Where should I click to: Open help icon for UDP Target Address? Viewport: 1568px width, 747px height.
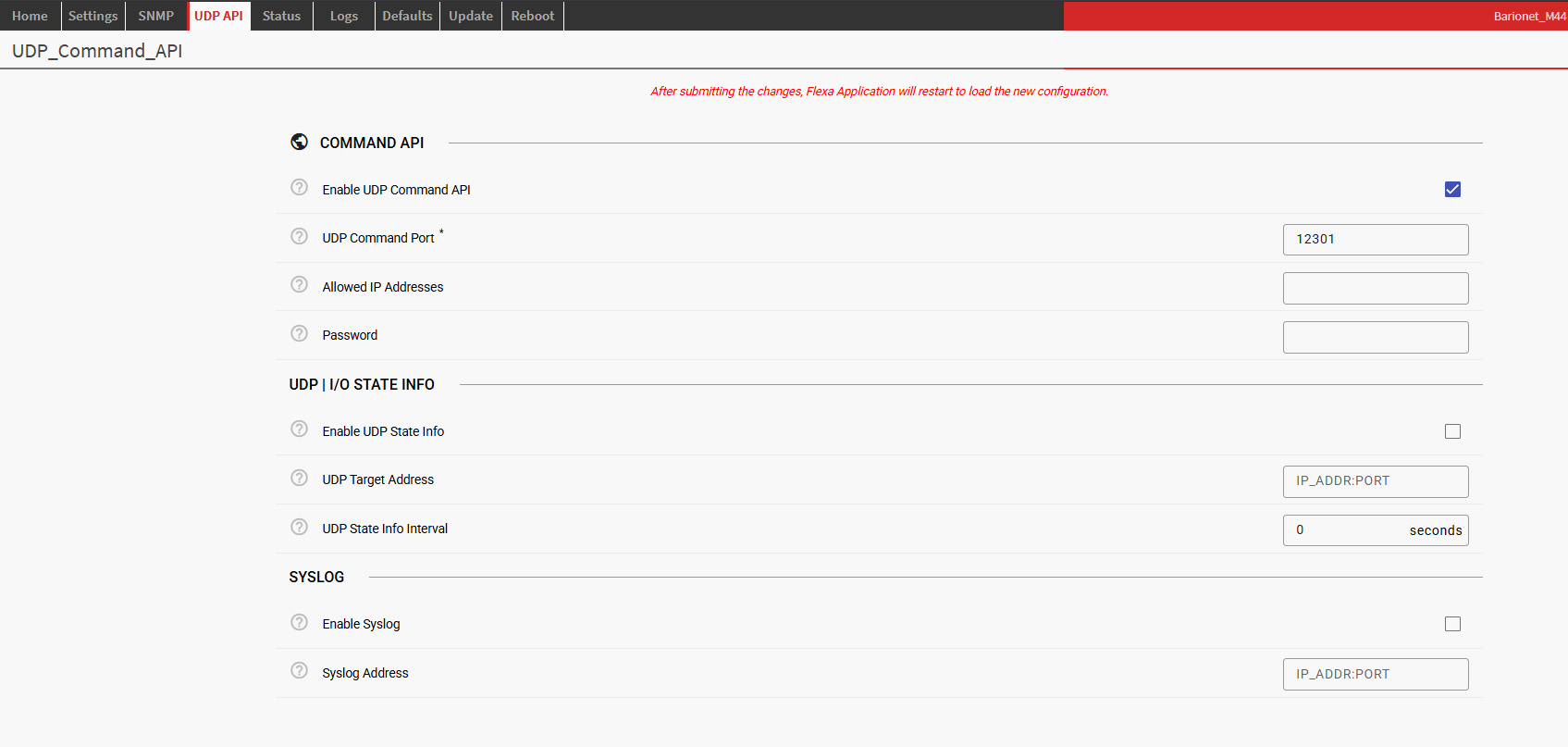point(299,479)
